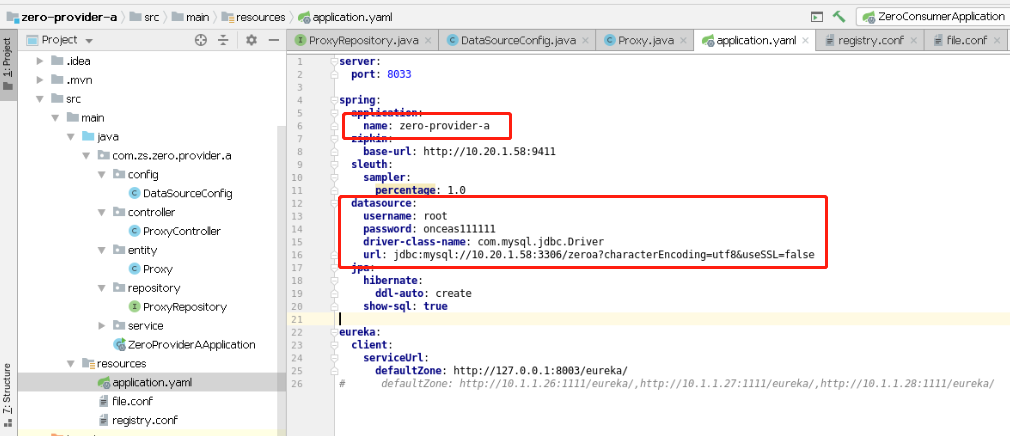Expand the .idea folder

pos(40,61)
